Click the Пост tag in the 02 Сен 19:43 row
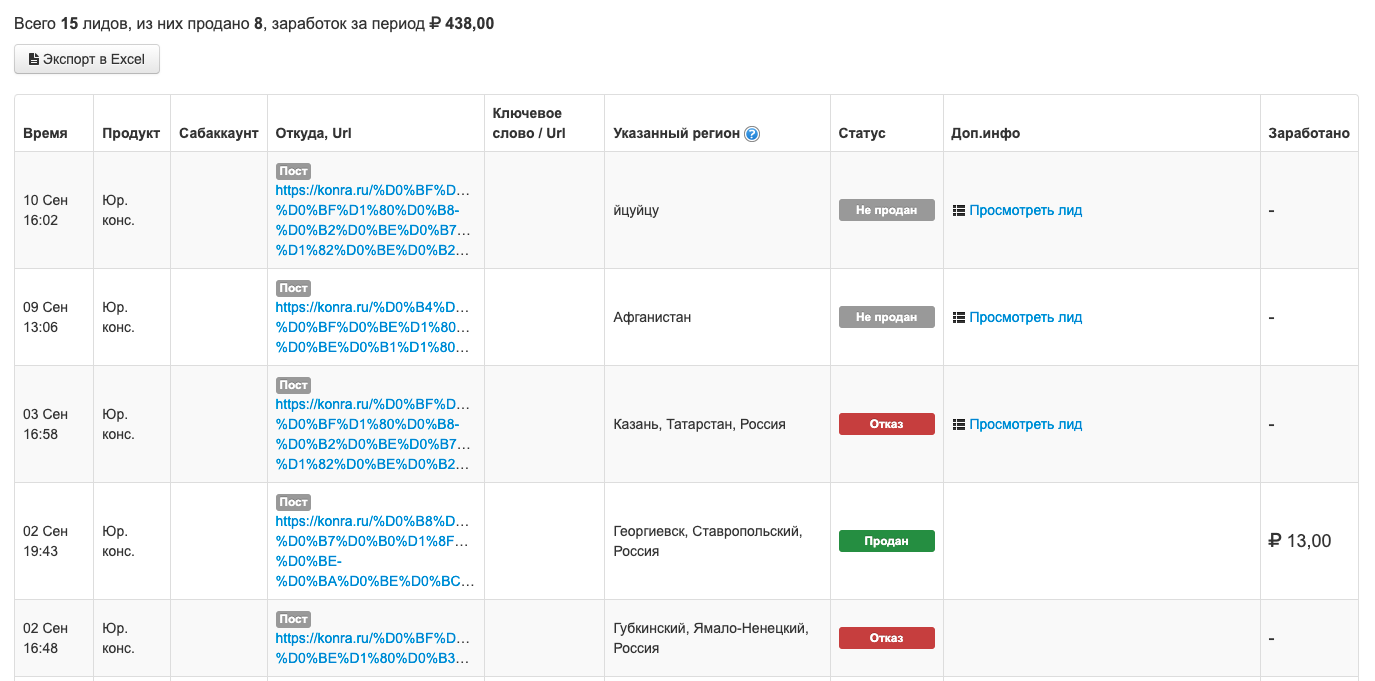Image resolution: width=1375 pixels, height=681 pixels. pos(293,502)
